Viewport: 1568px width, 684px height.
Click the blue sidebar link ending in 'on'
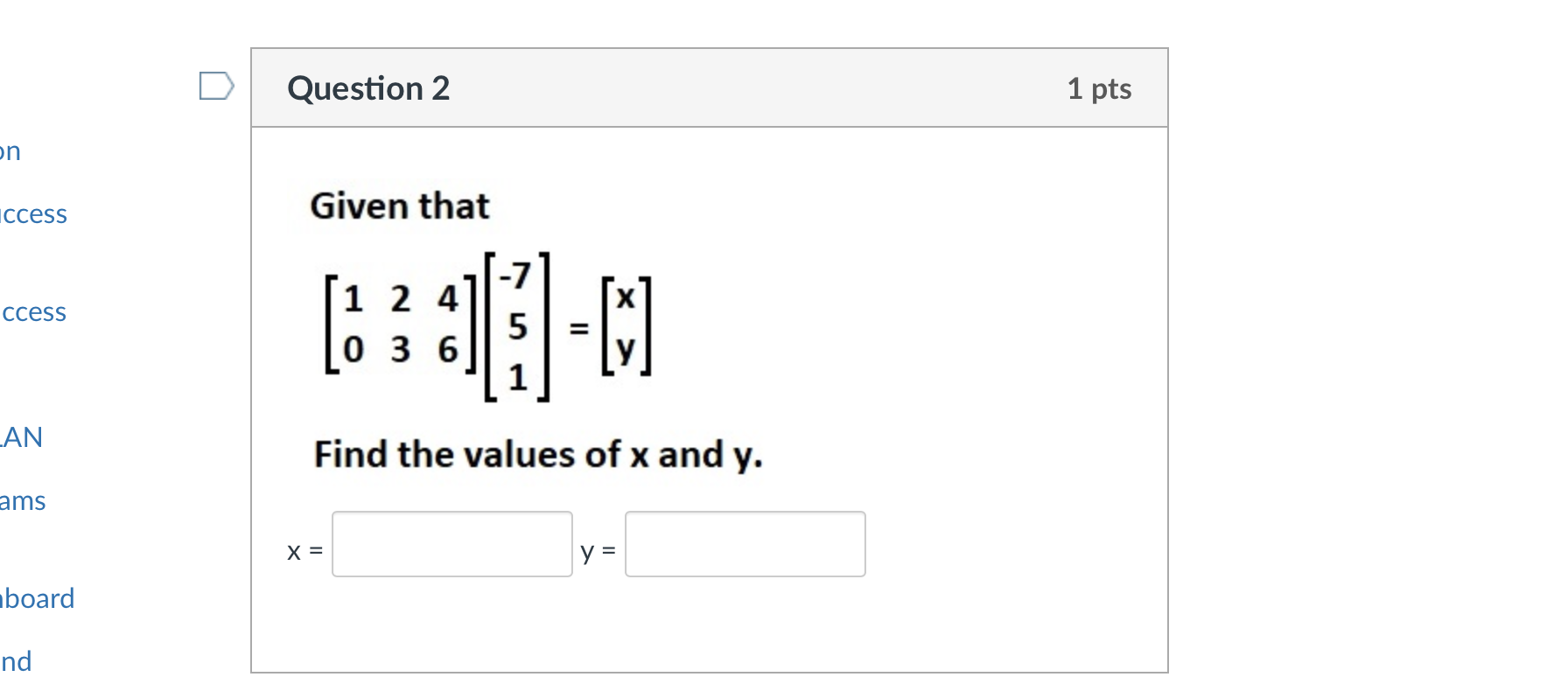[10, 150]
